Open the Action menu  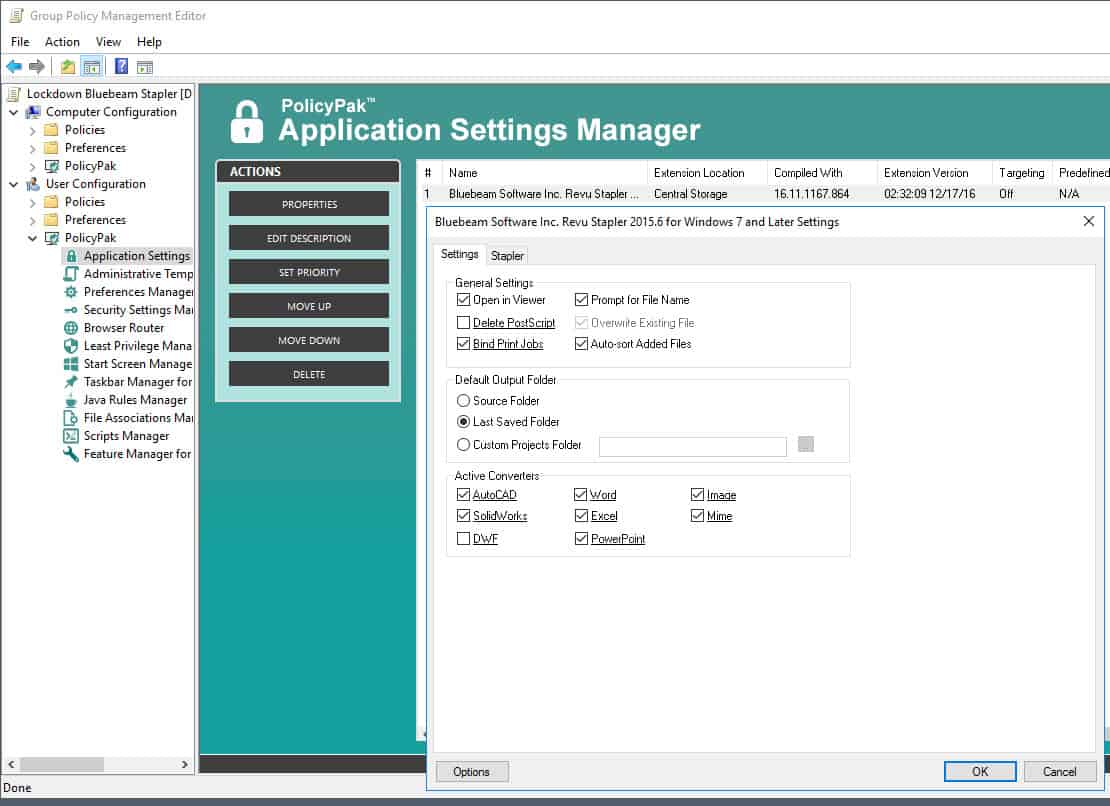62,42
